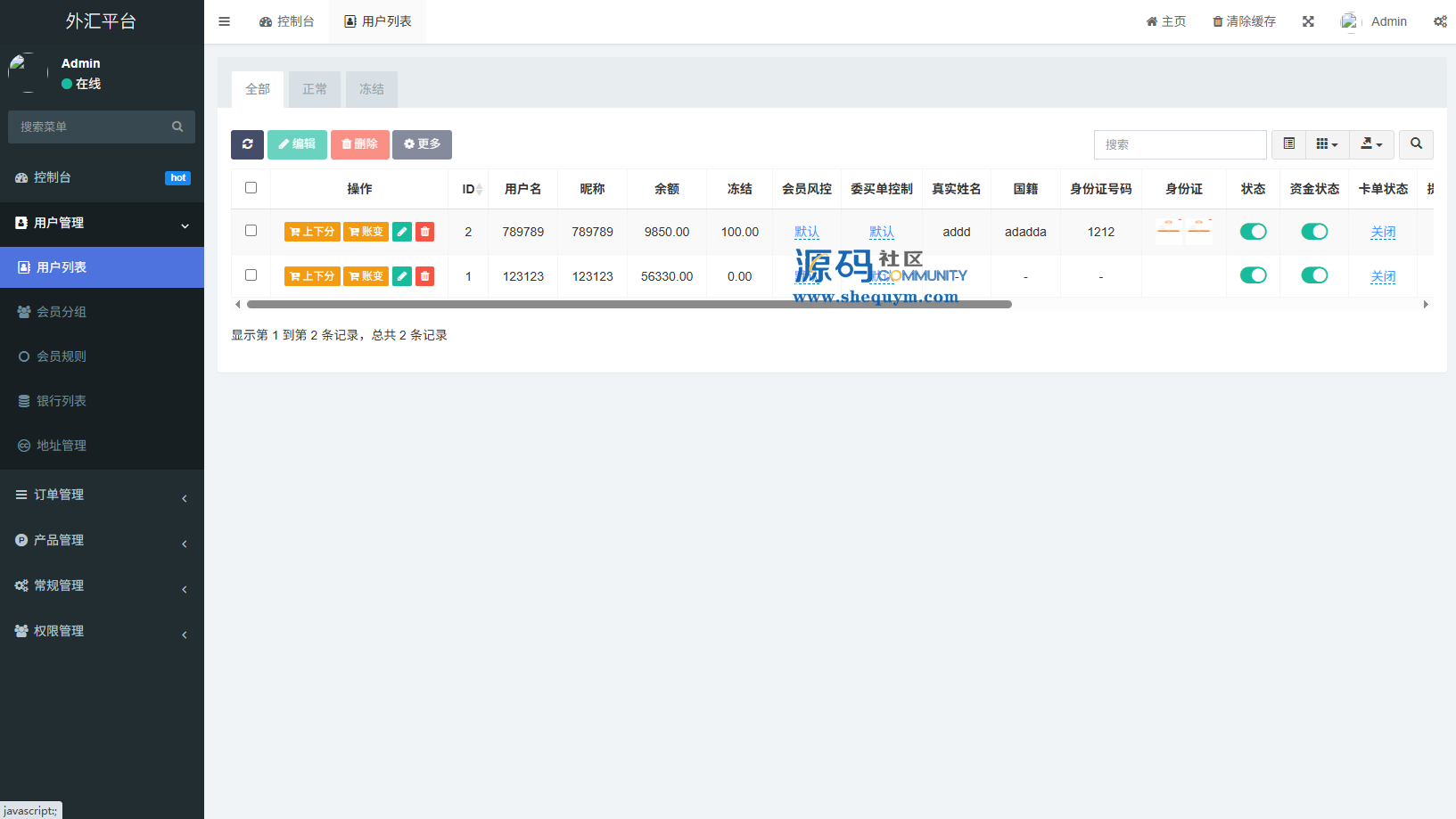Toggle status switch for user 789789
Image resolution: width=1456 pixels, height=819 pixels.
[1253, 232]
